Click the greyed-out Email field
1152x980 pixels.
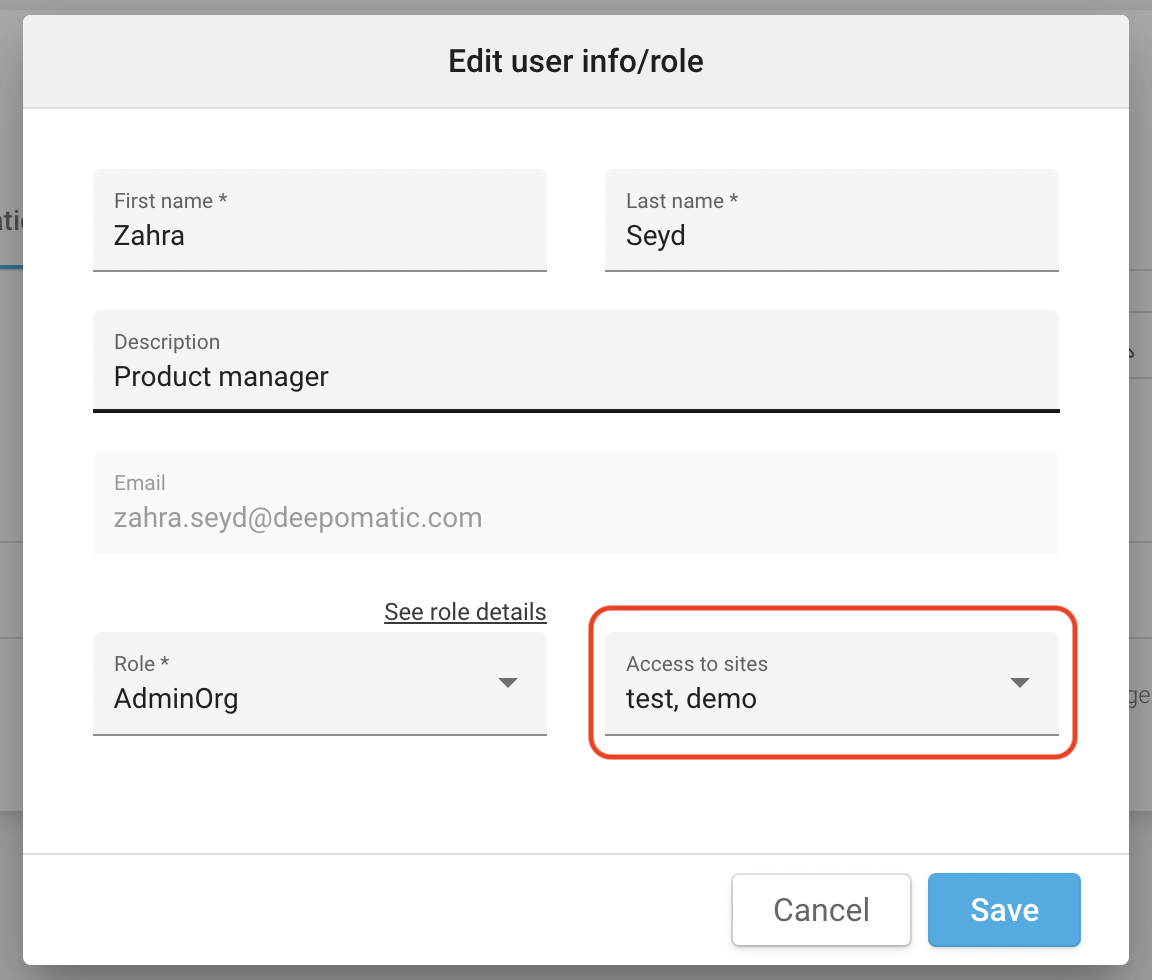point(575,503)
